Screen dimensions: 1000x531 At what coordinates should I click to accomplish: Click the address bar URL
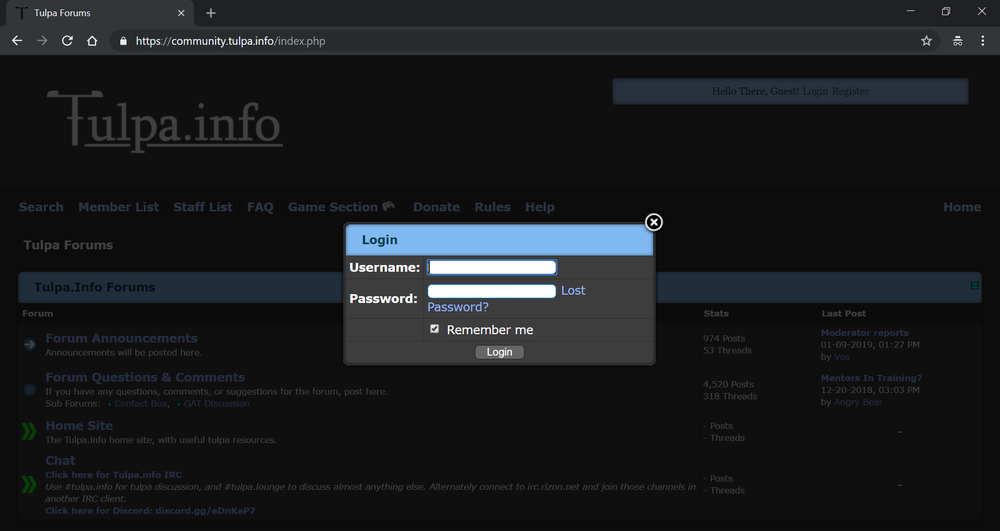click(230, 41)
